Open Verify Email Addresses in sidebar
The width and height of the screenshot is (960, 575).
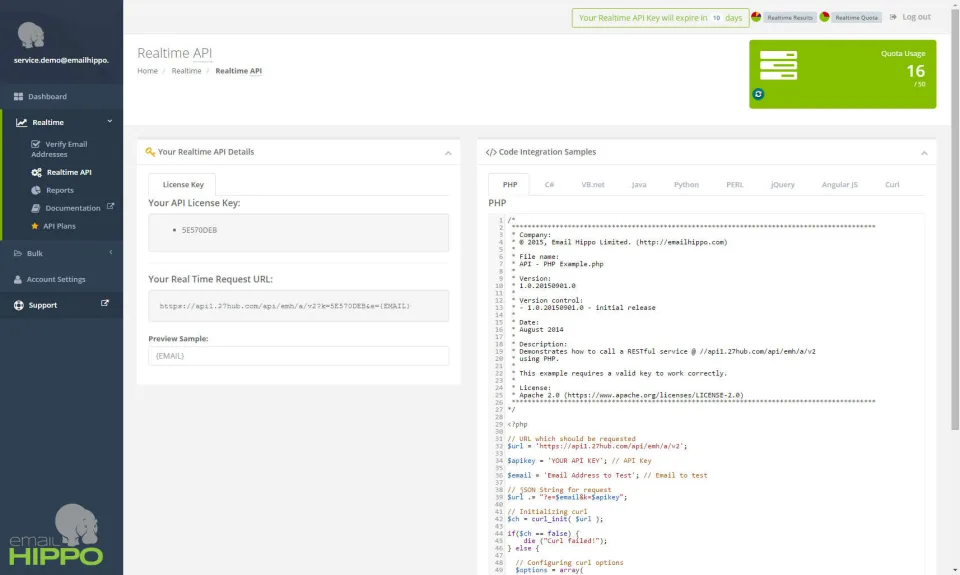[61, 149]
